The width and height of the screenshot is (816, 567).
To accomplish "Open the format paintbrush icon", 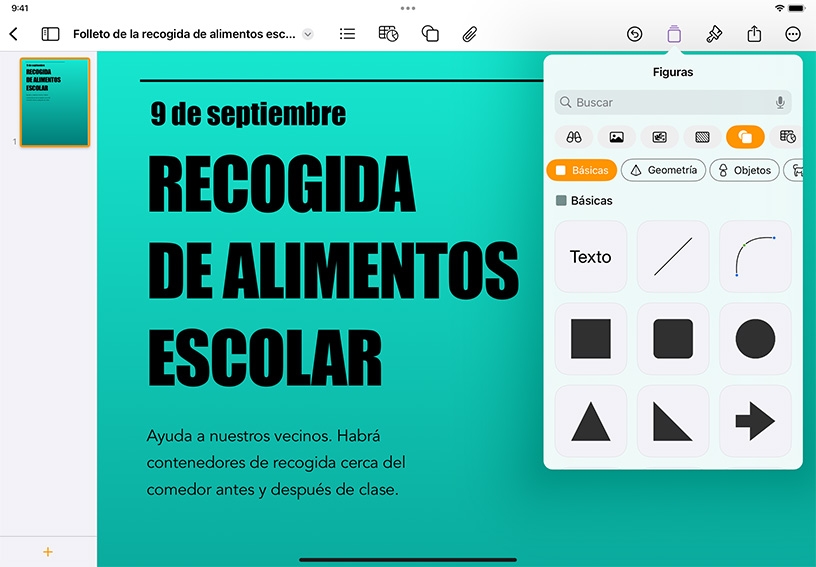I will [x=714, y=34].
